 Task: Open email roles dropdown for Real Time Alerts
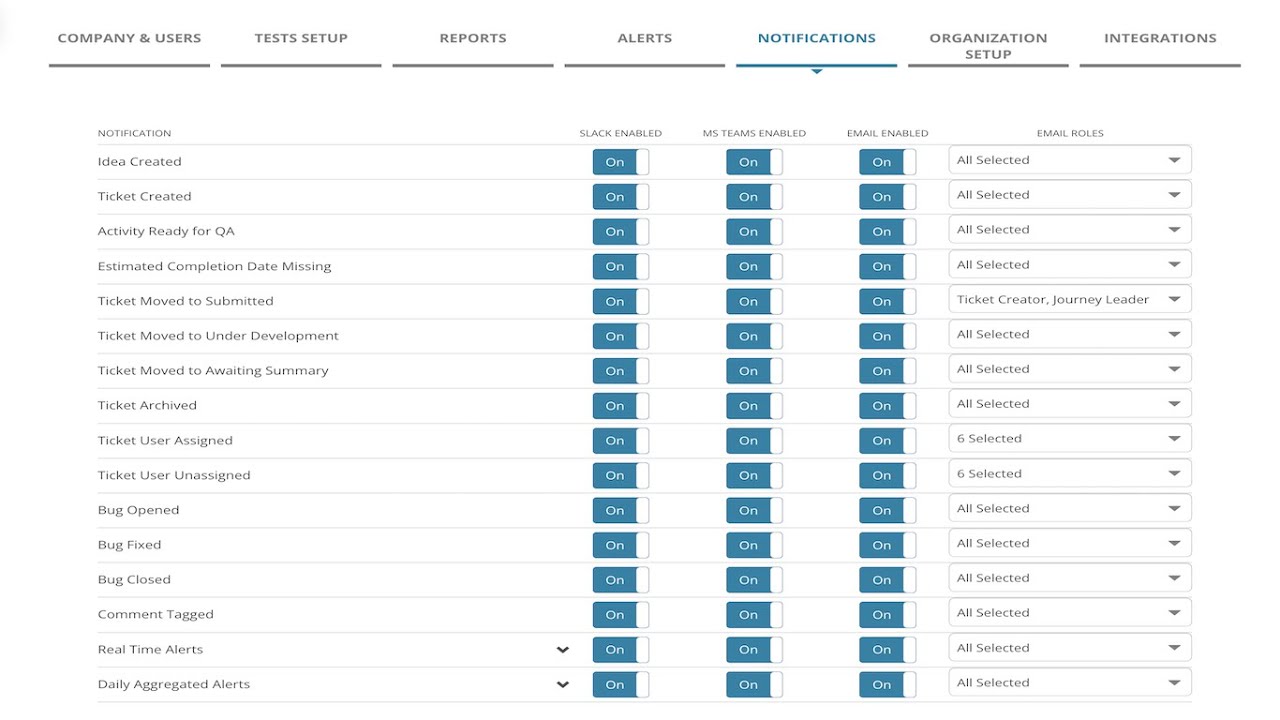[1070, 648]
